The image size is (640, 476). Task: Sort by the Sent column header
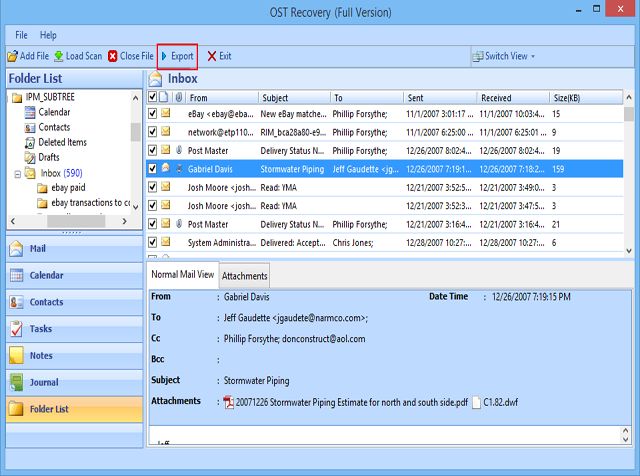[x=440, y=98]
